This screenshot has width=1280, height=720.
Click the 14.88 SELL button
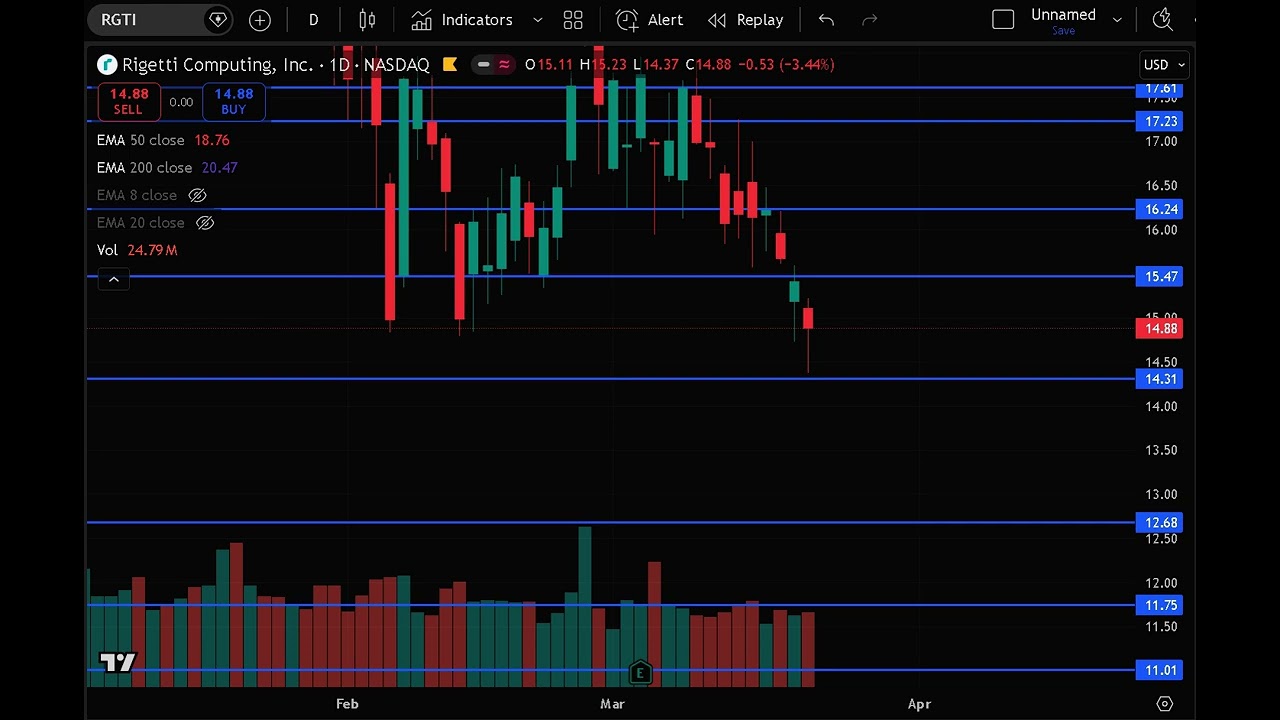click(129, 101)
